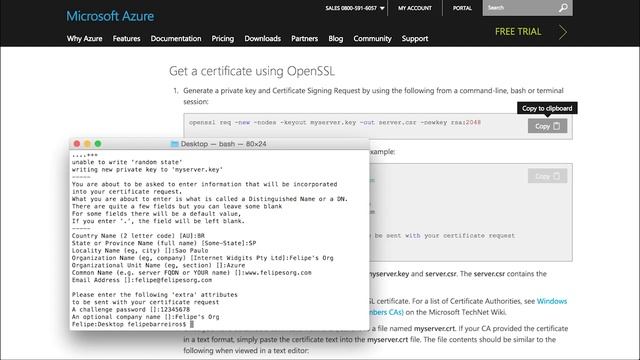The image size is (640, 360).
Task: Click the 'A challenge password' terminal line
Action: tap(131, 309)
